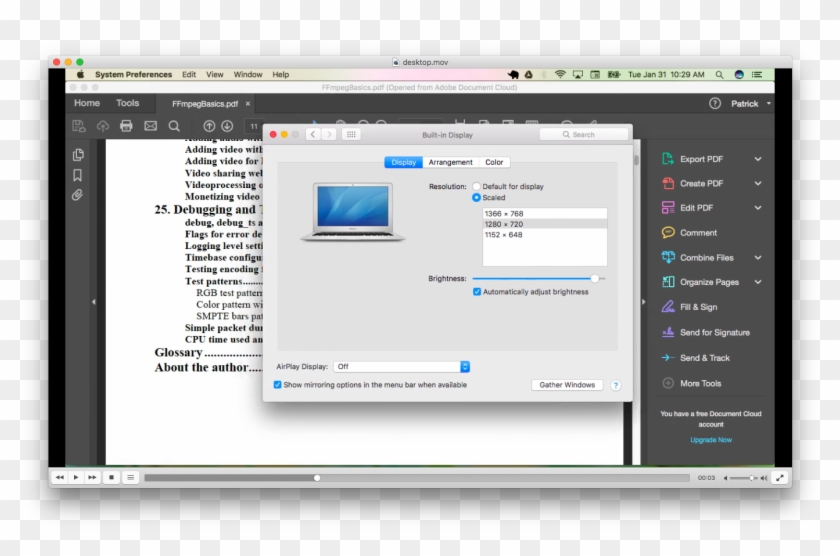Click the Send for Signature icon

[668, 332]
